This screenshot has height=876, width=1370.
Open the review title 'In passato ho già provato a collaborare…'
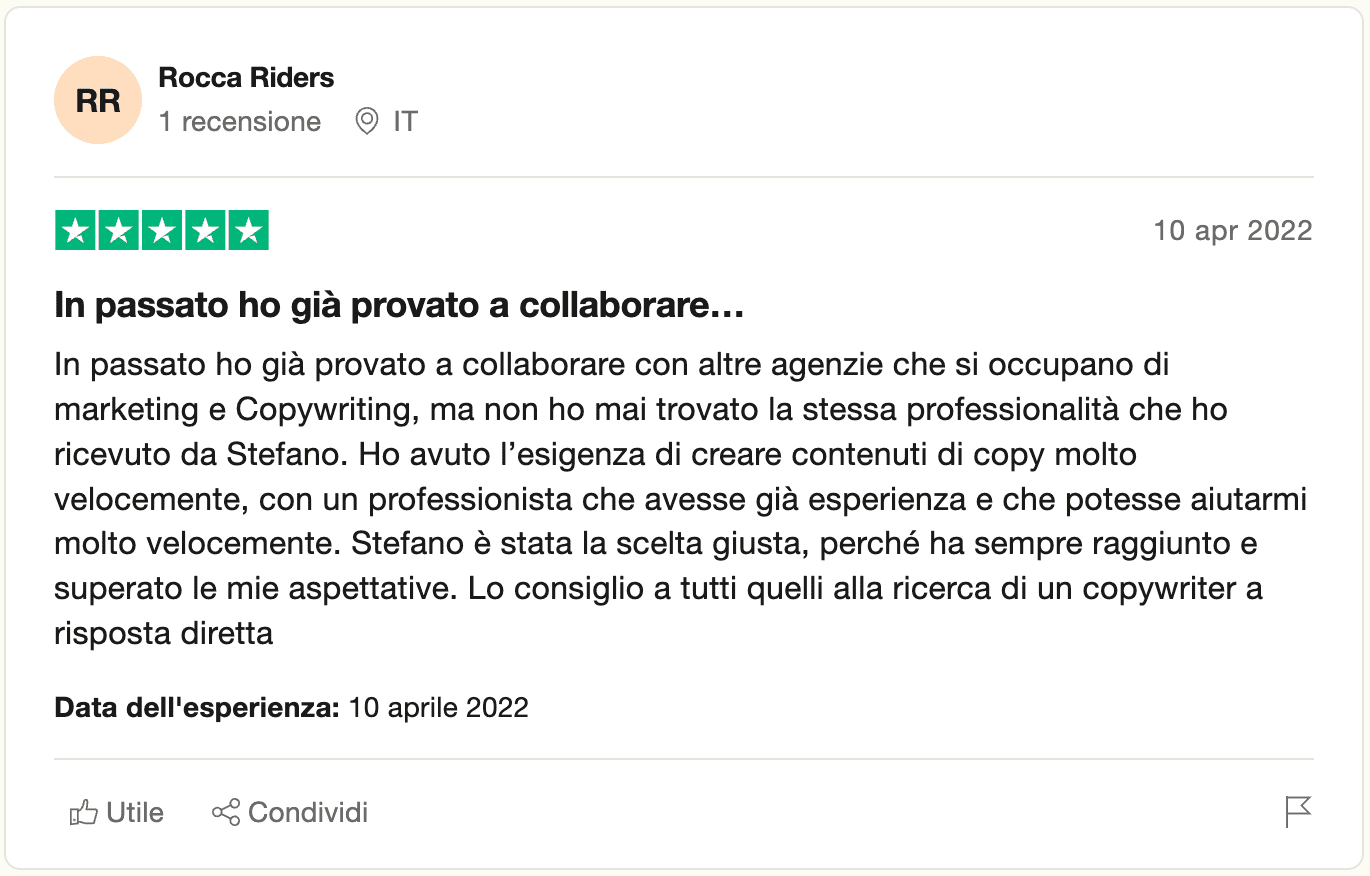click(x=399, y=306)
